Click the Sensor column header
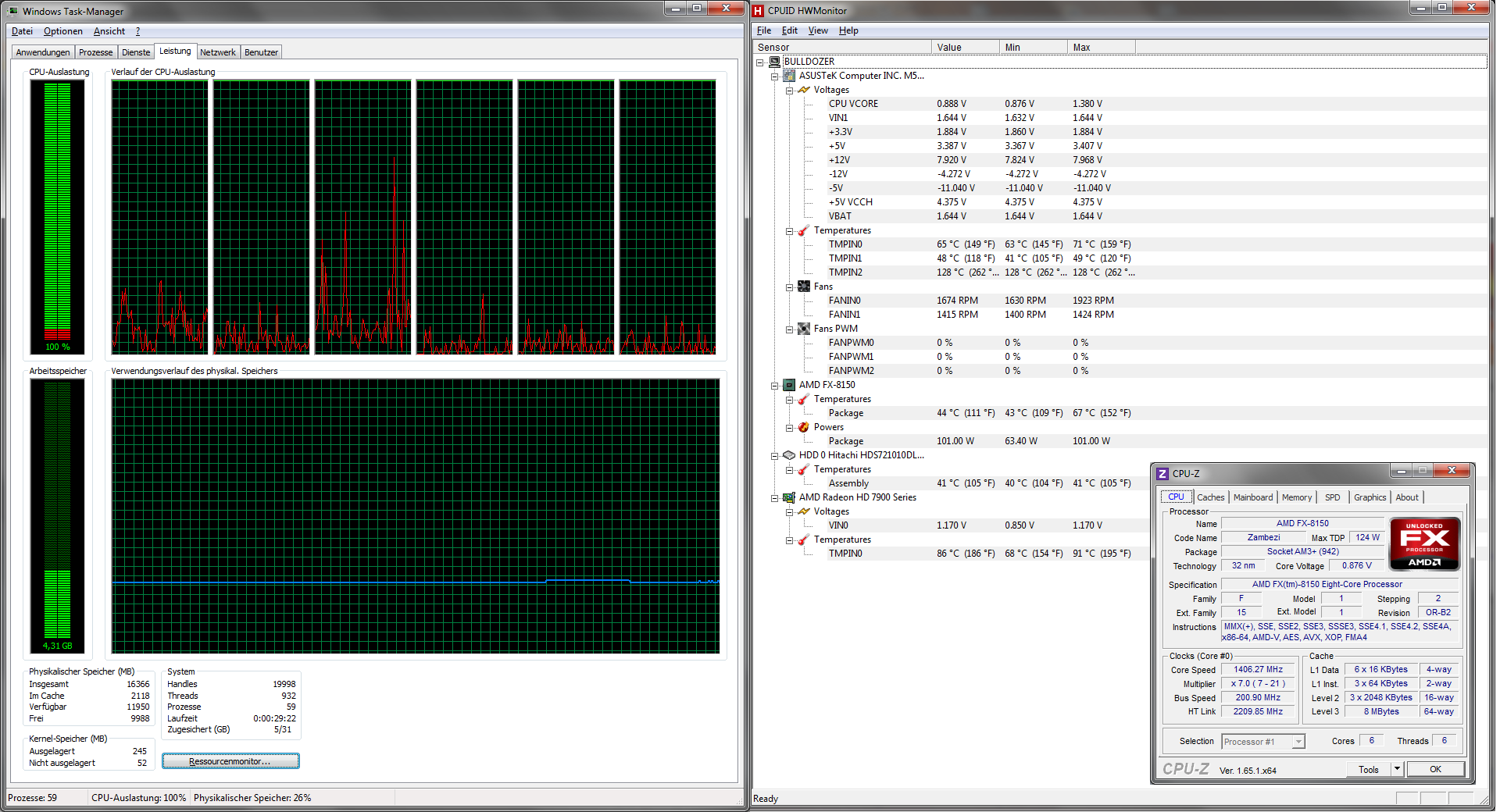 [x=842, y=48]
